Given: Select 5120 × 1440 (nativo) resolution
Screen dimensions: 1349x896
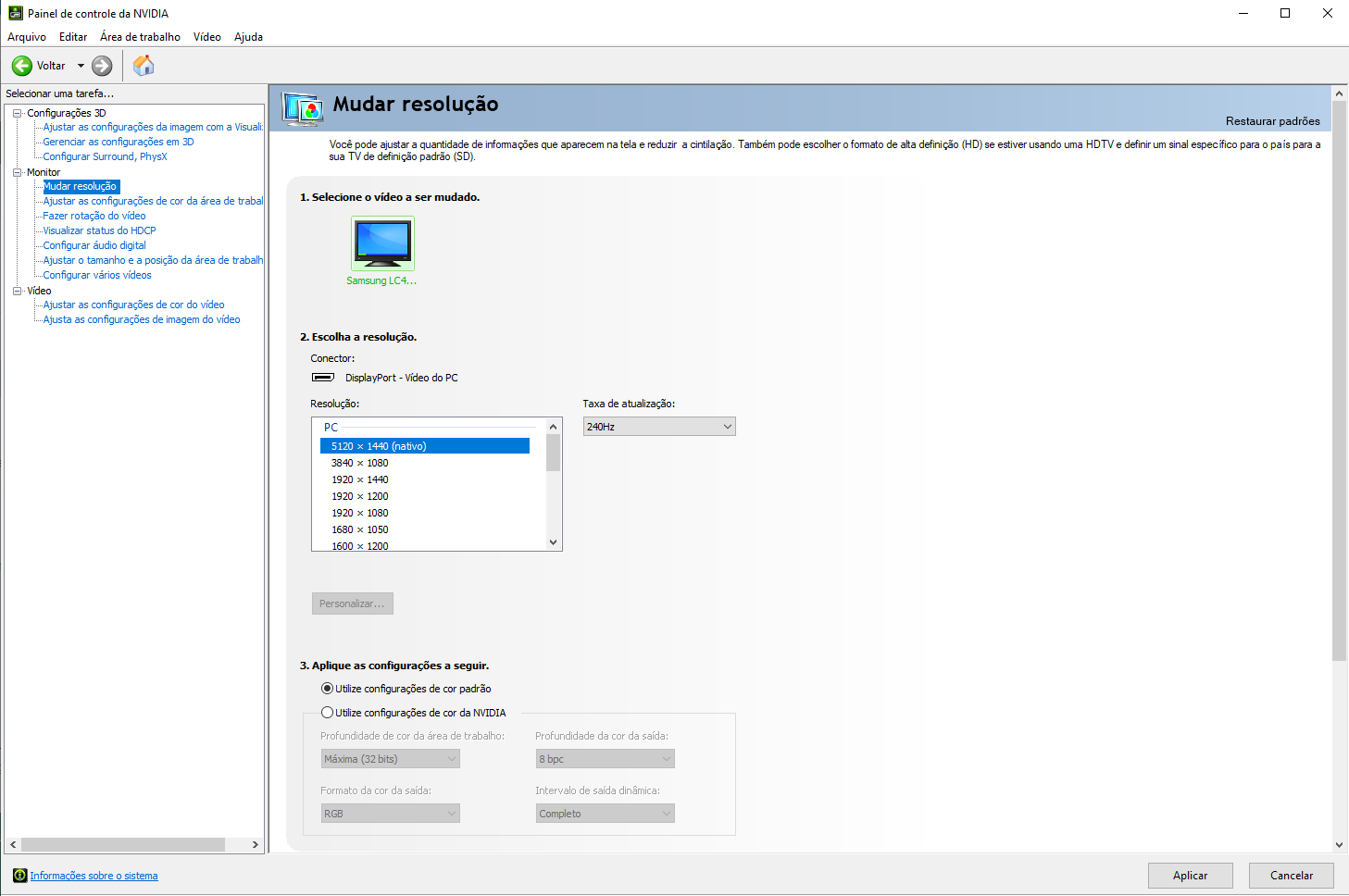Looking at the screenshot, I should point(425,446).
